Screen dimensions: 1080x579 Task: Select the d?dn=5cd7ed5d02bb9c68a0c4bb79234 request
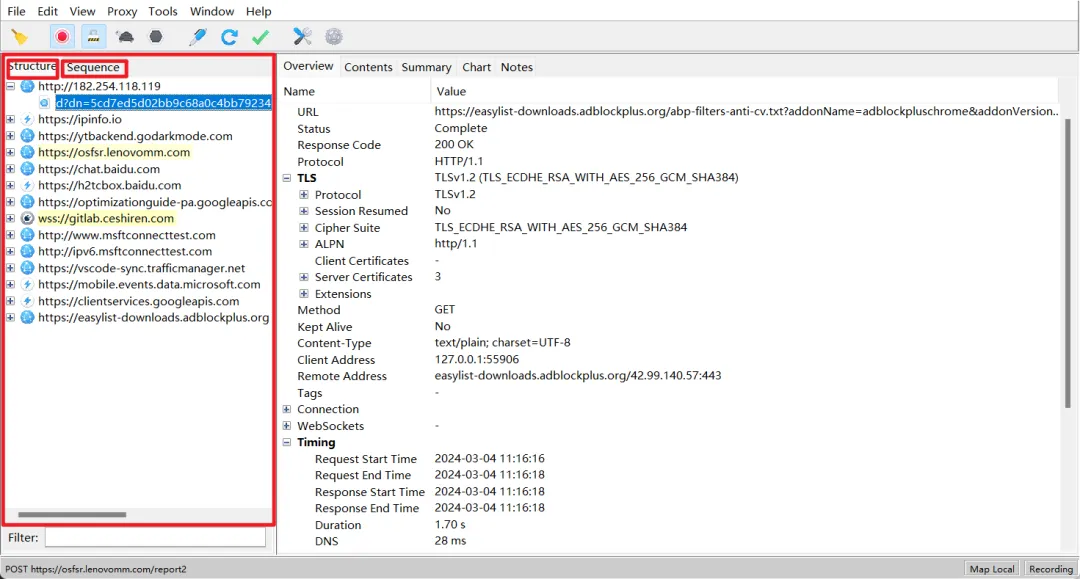click(163, 103)
